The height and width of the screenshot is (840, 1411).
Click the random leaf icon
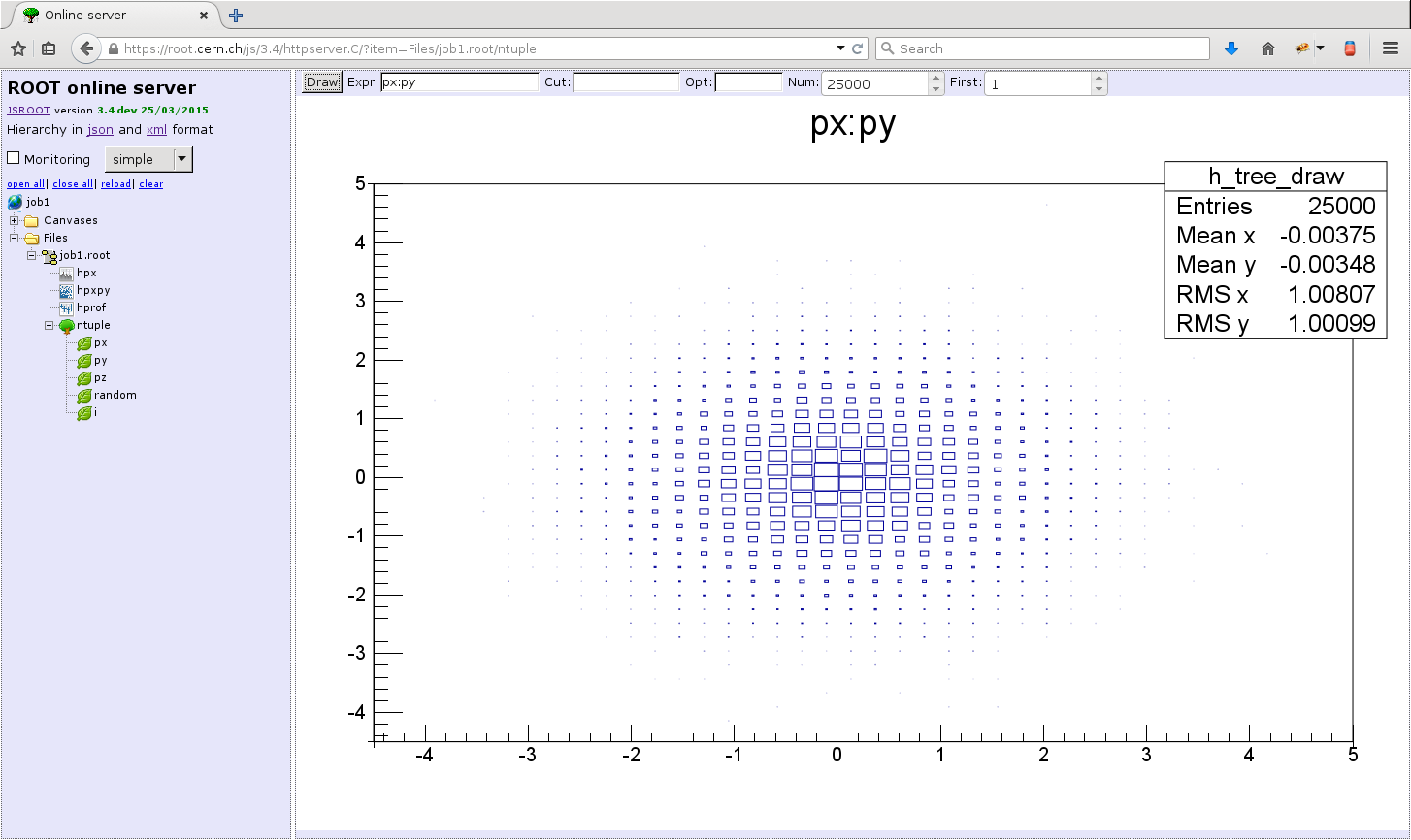(x=84, y=396)
